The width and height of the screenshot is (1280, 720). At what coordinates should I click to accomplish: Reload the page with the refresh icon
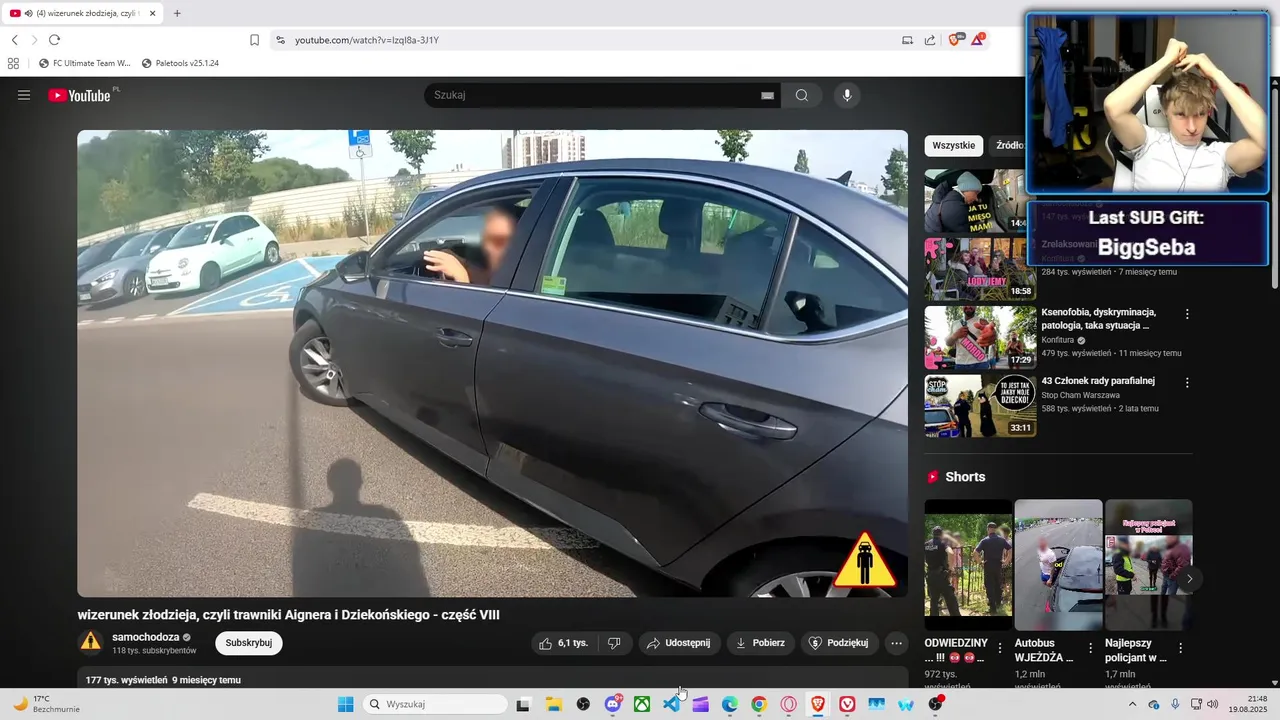pyautogui.click(x=54, y=40)
